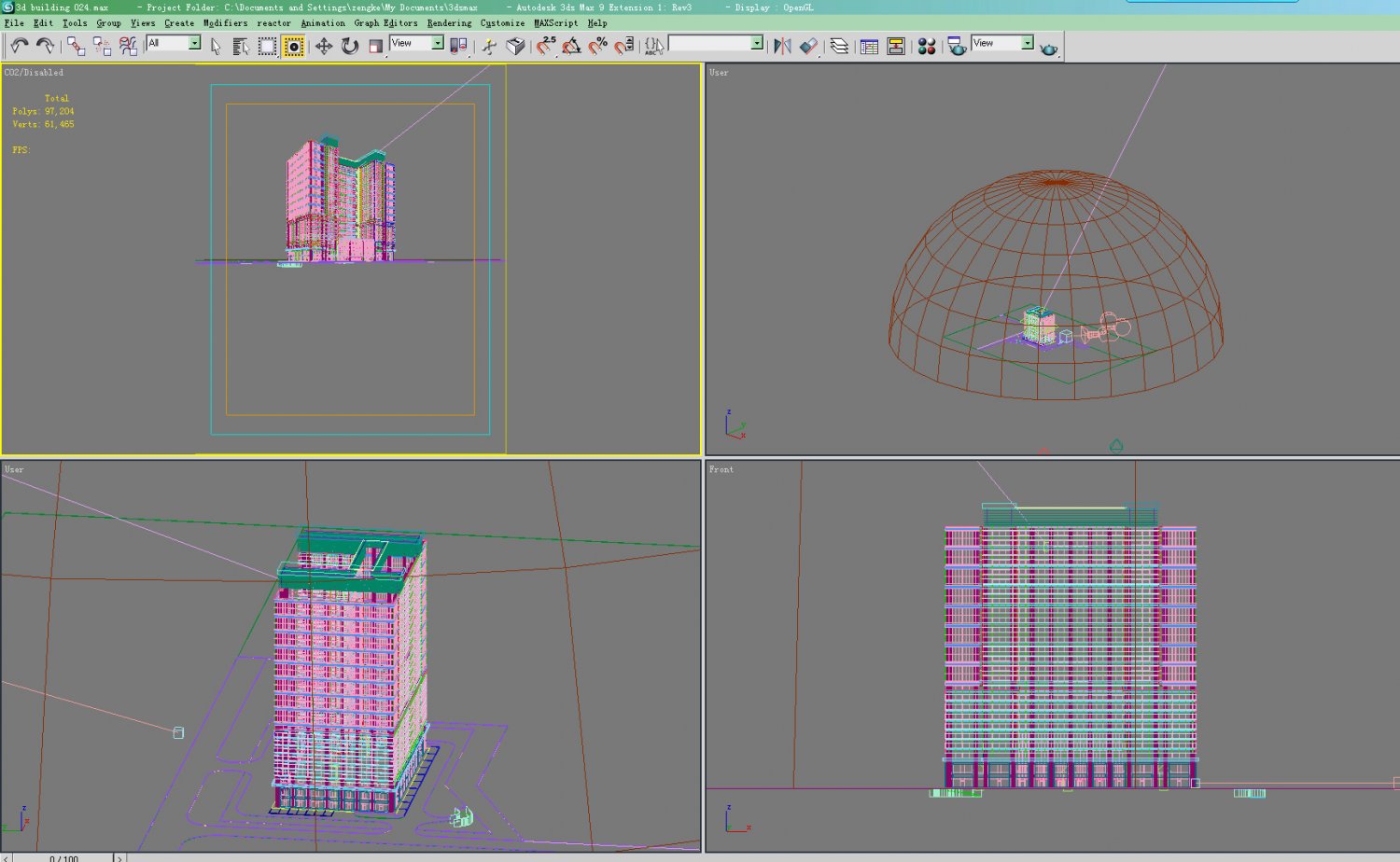Click the Redo arrow icon
Screen dimensions: 1400x862
click(44, 46)
